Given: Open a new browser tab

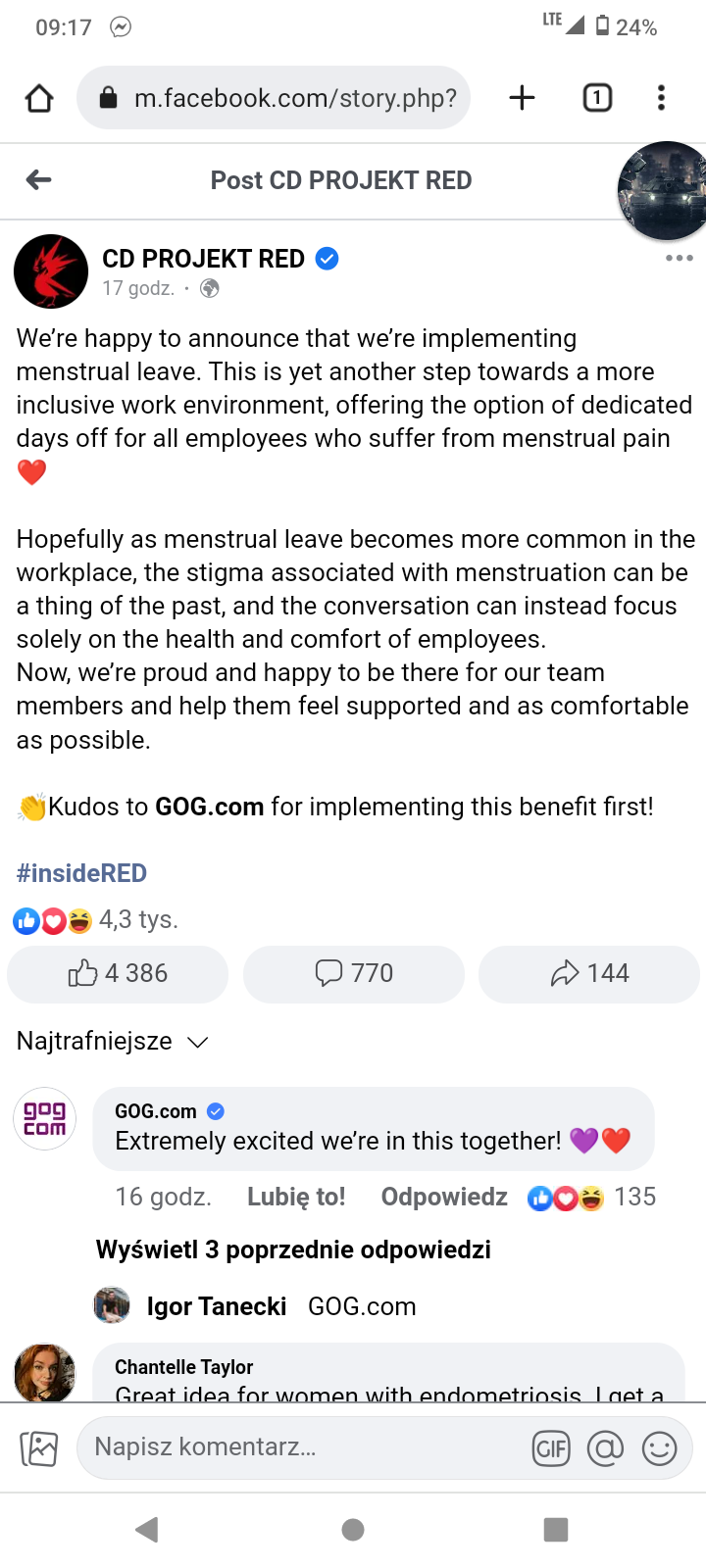Looking at the screenshot, I should click(523, 98).
